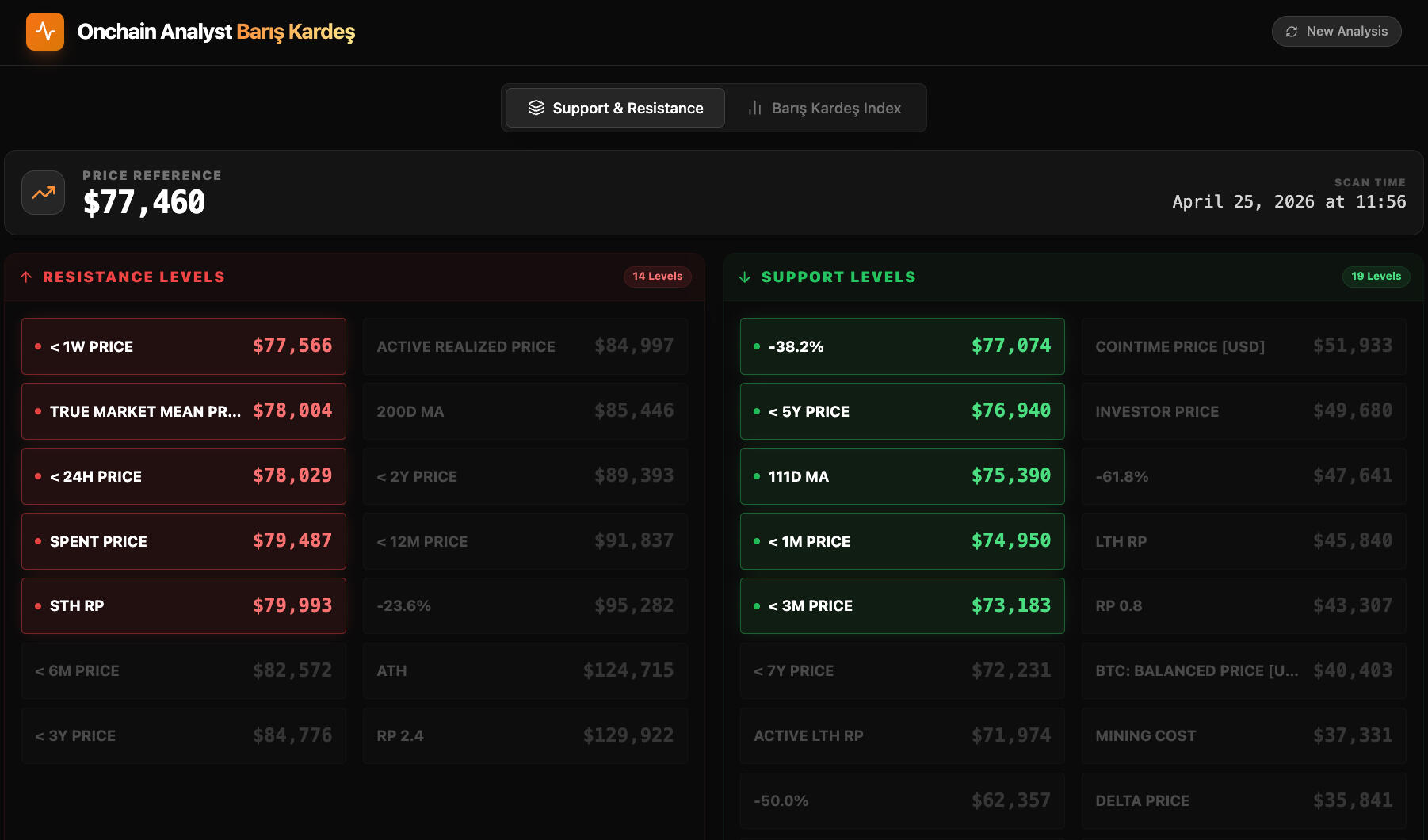Switch to the Barış Kardeş Index tab
The image size is (1428, 840).
coord(825,108)
